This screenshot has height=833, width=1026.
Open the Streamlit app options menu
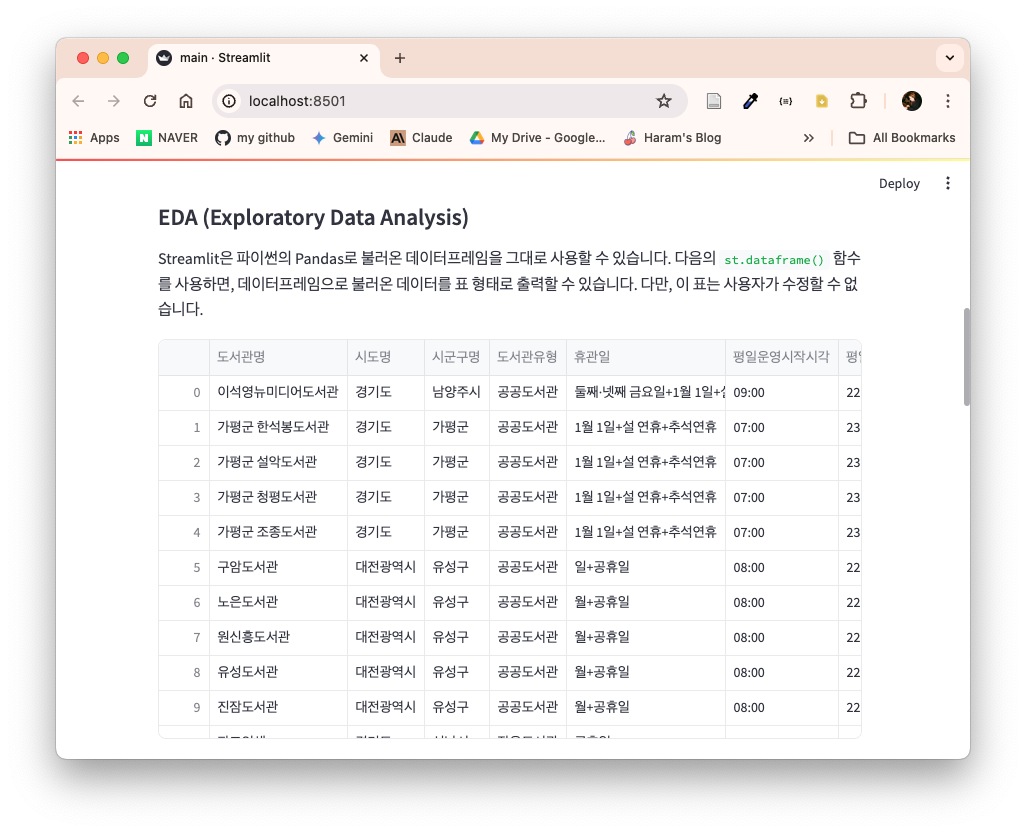click(x=947, y=184)
